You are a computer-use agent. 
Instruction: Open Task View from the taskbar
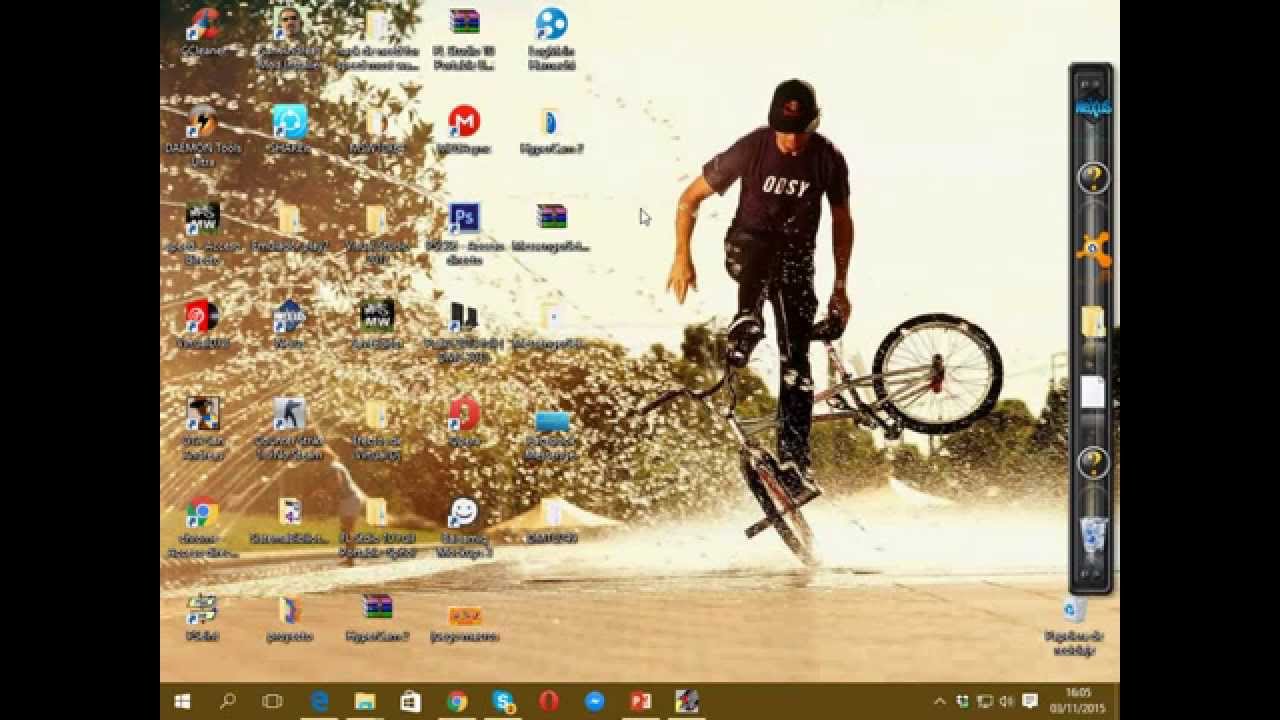click(x=273, y=702)
